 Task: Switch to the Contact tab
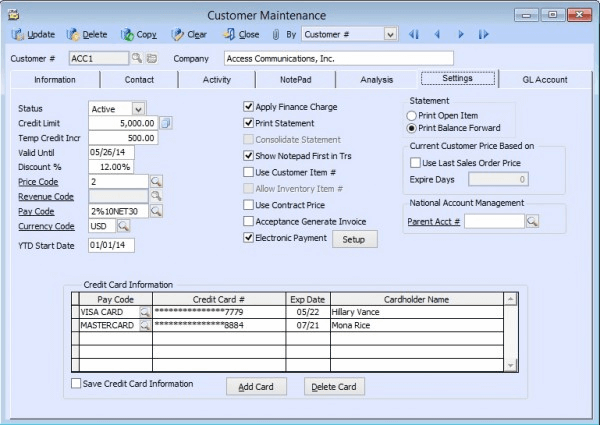tap(139, 80)
